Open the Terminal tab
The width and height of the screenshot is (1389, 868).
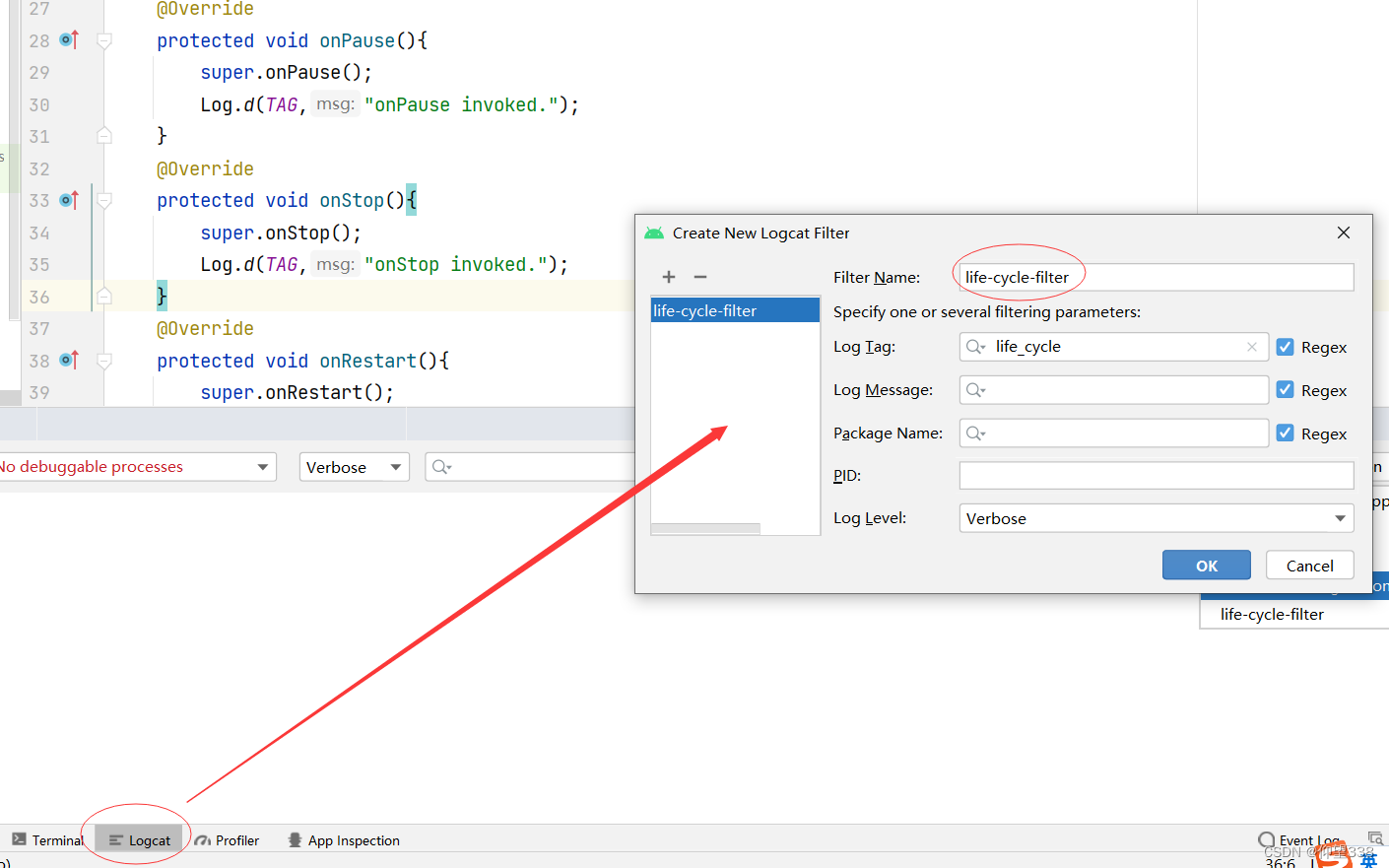[47, 840]
